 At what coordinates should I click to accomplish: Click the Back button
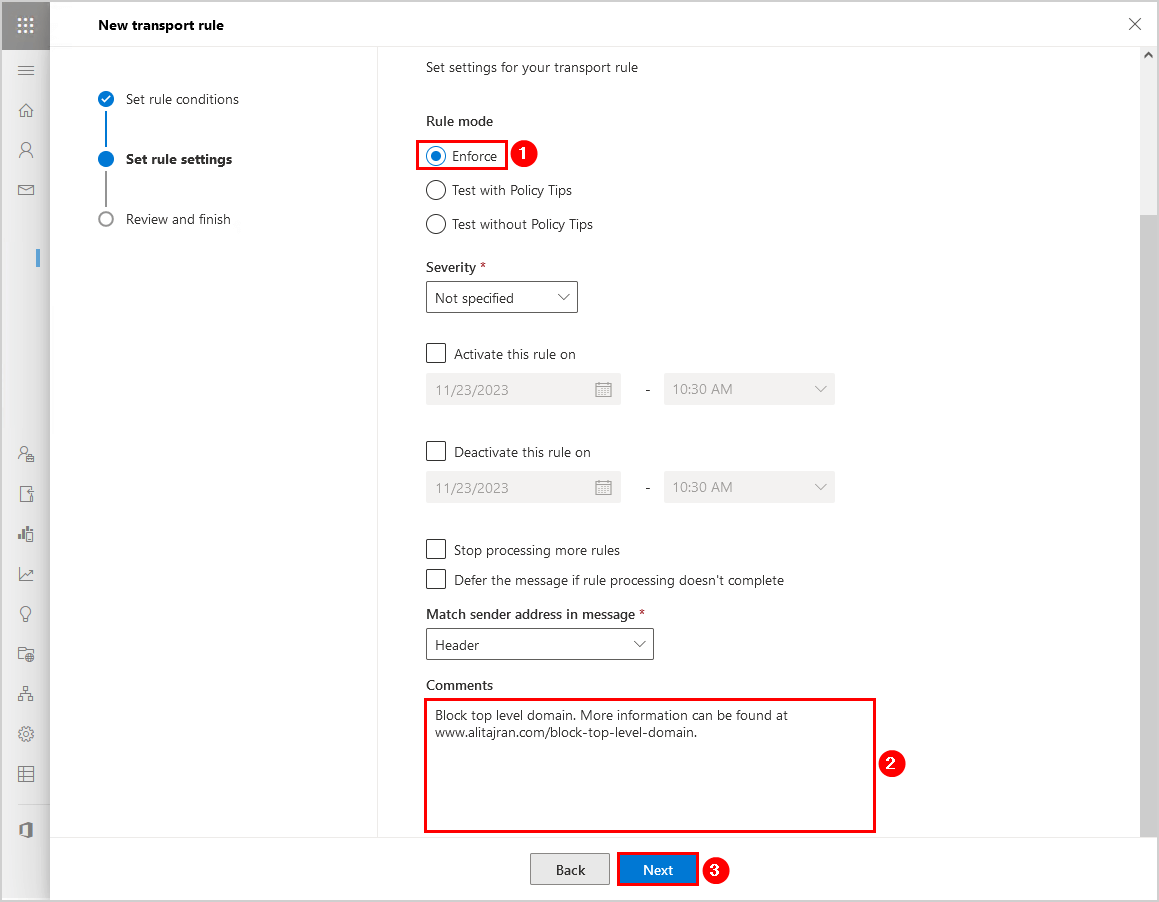click(570, 870)
